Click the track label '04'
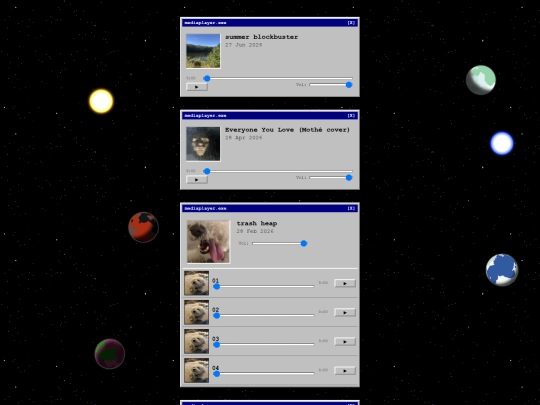The image size is (540, 405). click(216, 368)
